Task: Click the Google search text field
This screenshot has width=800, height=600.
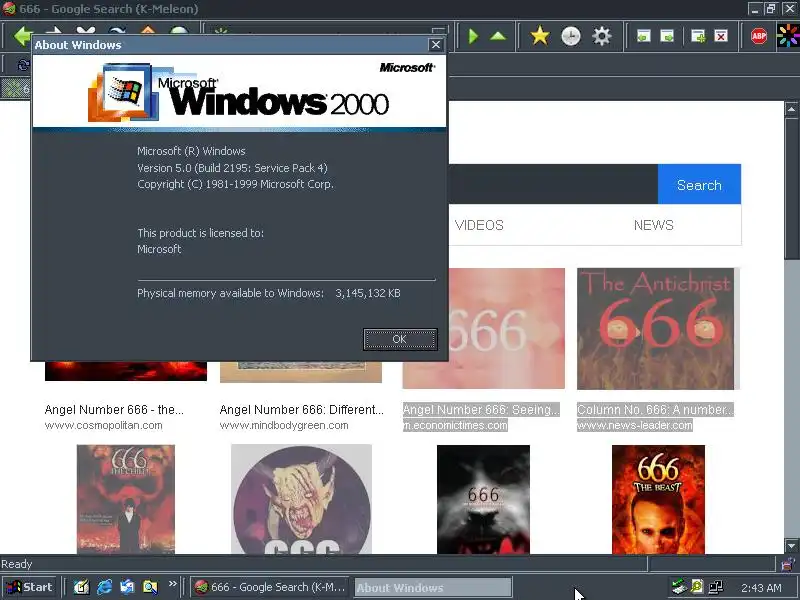Action: point(553,184)
